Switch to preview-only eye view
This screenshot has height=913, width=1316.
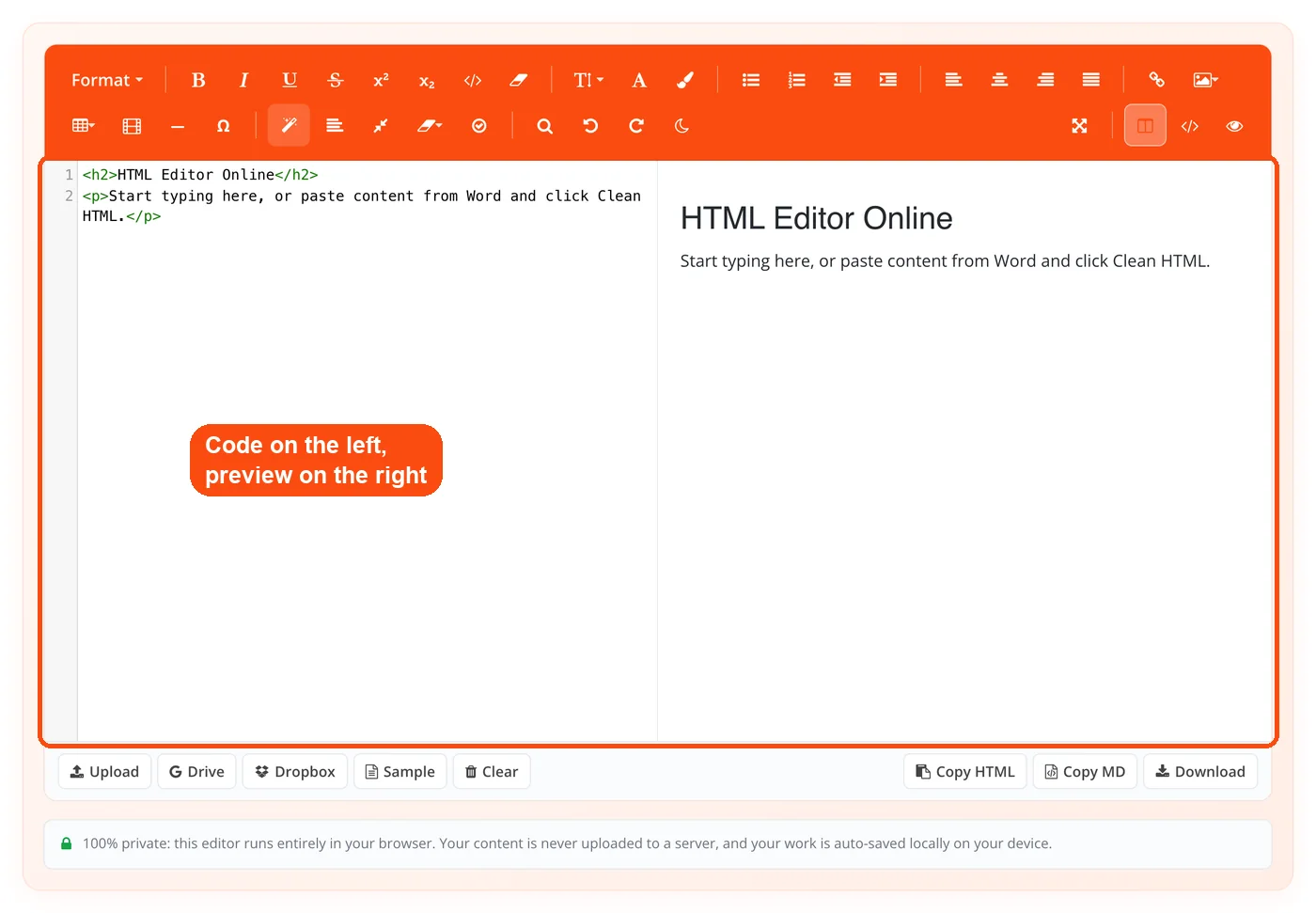pos(1234,126)
